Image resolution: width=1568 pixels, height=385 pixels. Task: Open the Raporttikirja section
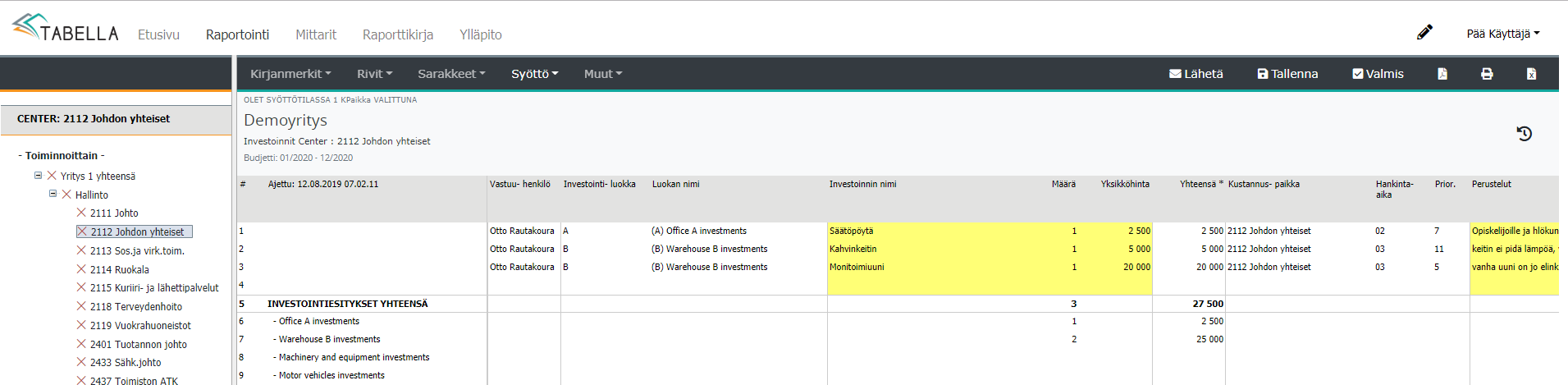point(397,34)
